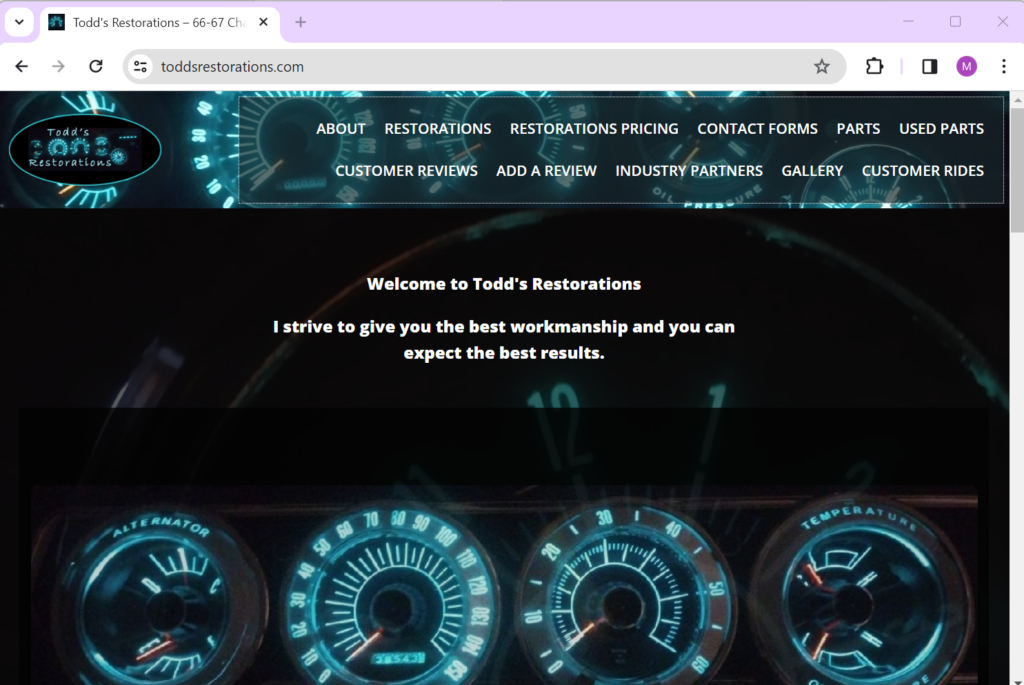The width and height of the screenshot is (1024, 685).
Task: View site information icon in address bar
Action: pyautogui.click(x=140, y=67)
